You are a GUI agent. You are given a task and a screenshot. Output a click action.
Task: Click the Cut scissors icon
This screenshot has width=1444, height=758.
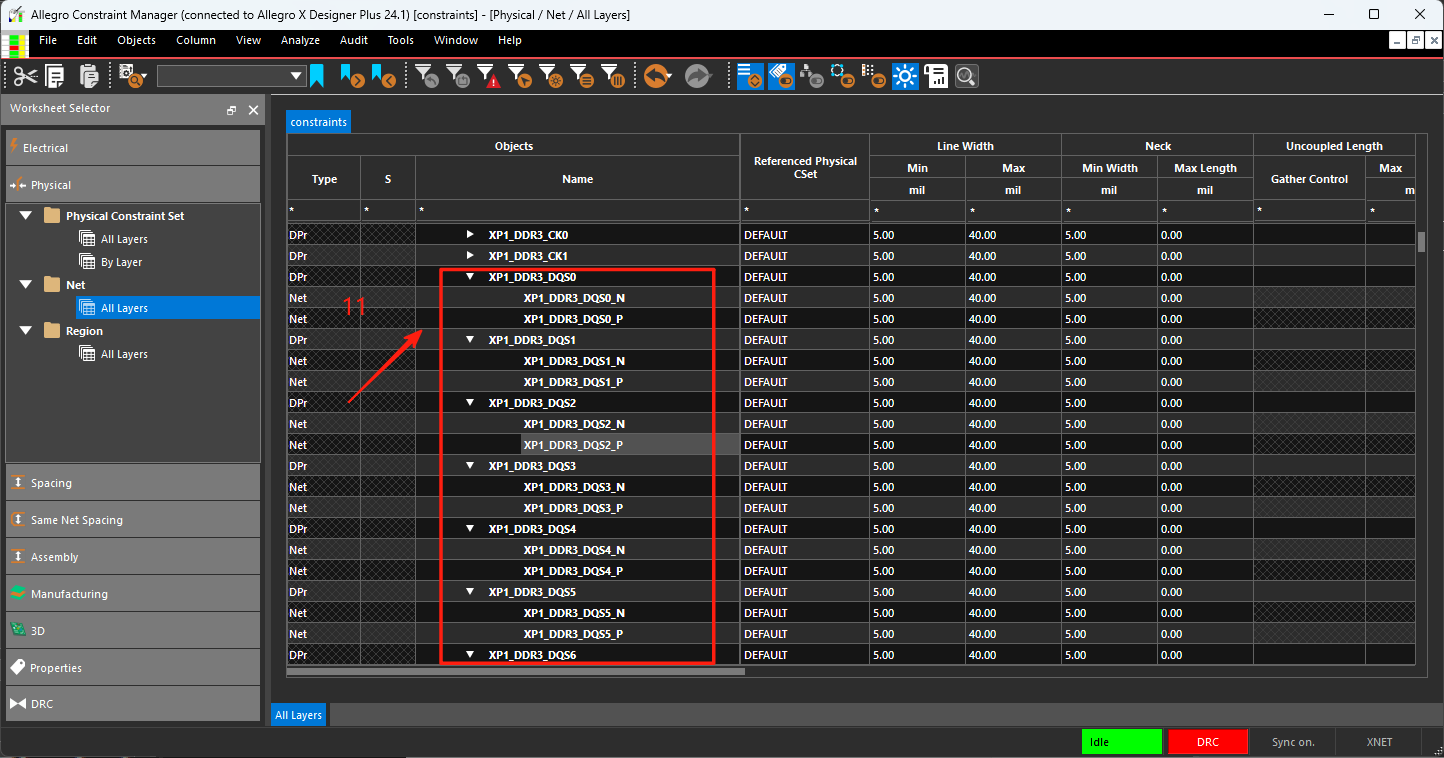tap(25, 76)
